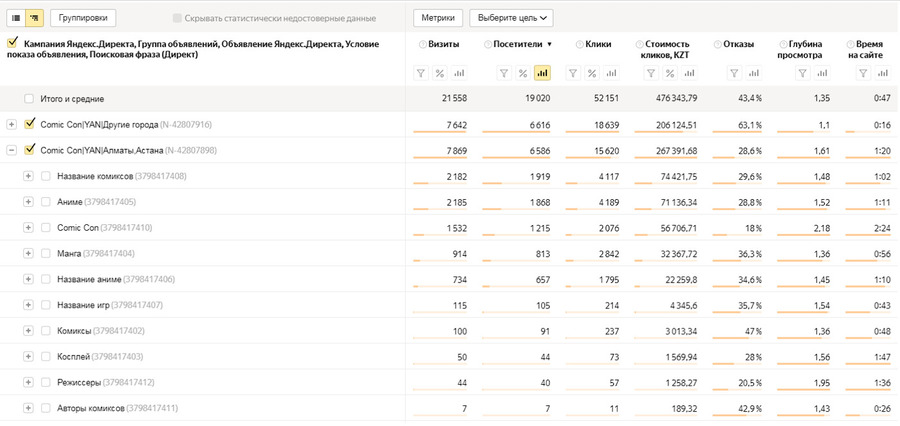
Task: Check the Косплей row checkbox
Action: pyautogui.click(x=46, y=357)
